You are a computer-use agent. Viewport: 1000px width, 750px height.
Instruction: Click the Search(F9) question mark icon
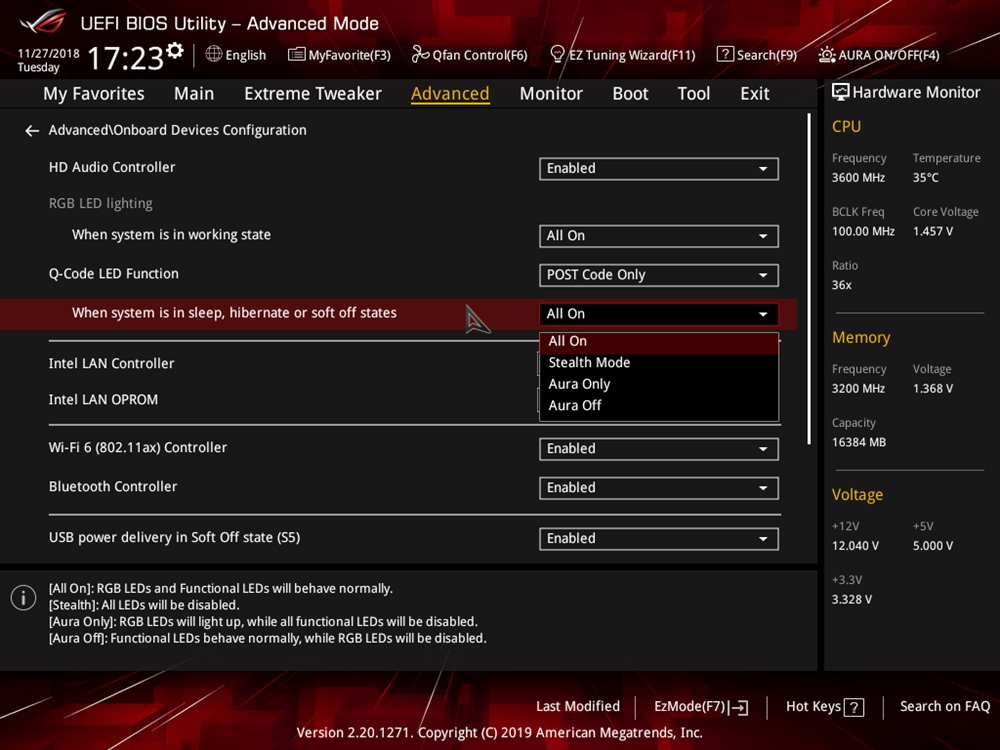pyautogui.click(x=724, y=54)
